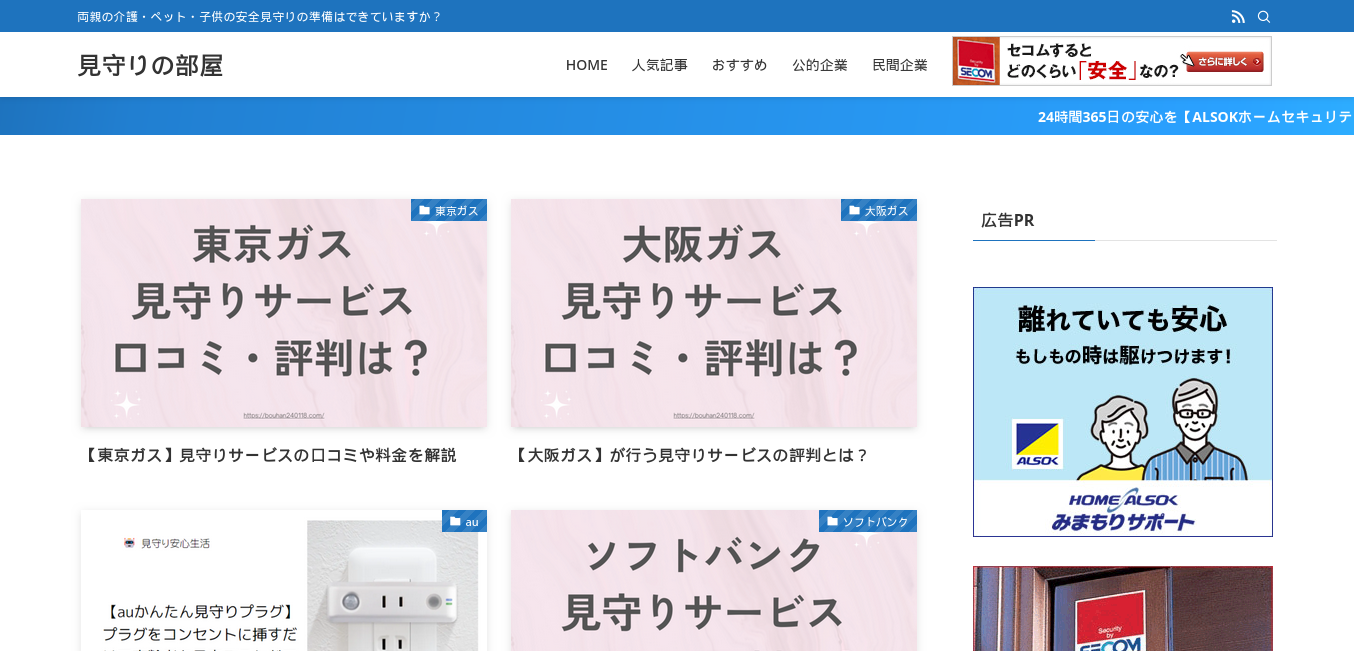
Task: Open the おすすめ menu item
Action: pos(740,65)
